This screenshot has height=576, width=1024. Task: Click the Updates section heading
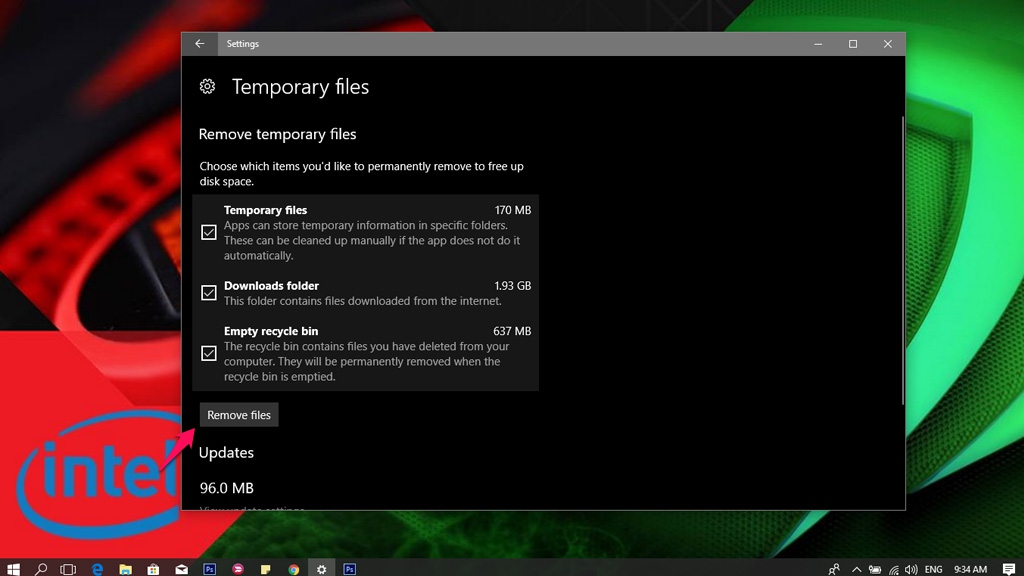(x=226, y=453)
